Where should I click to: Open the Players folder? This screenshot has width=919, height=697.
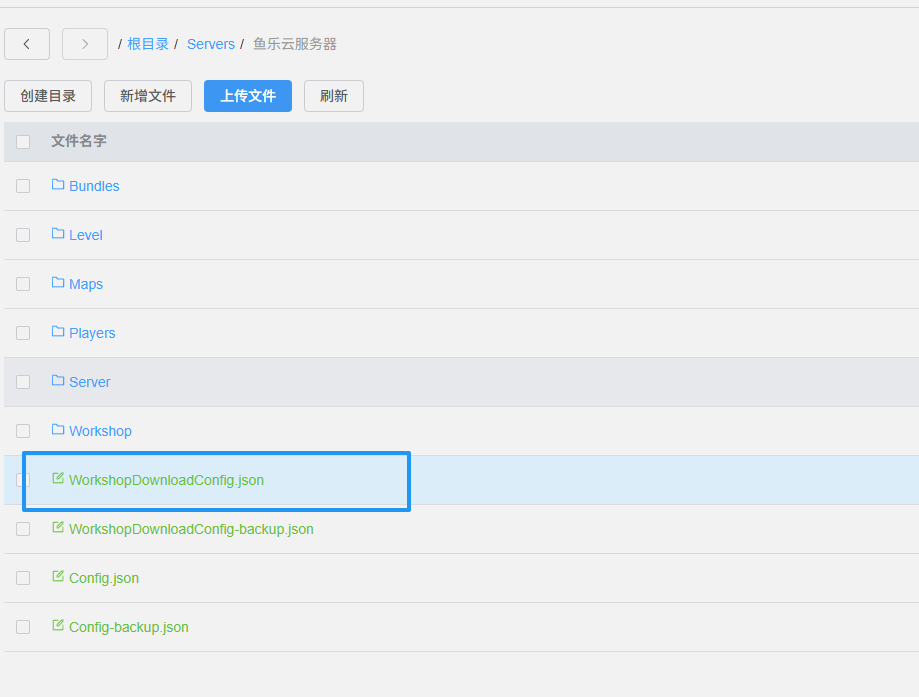pyautogui.click(x=92, y=333)
